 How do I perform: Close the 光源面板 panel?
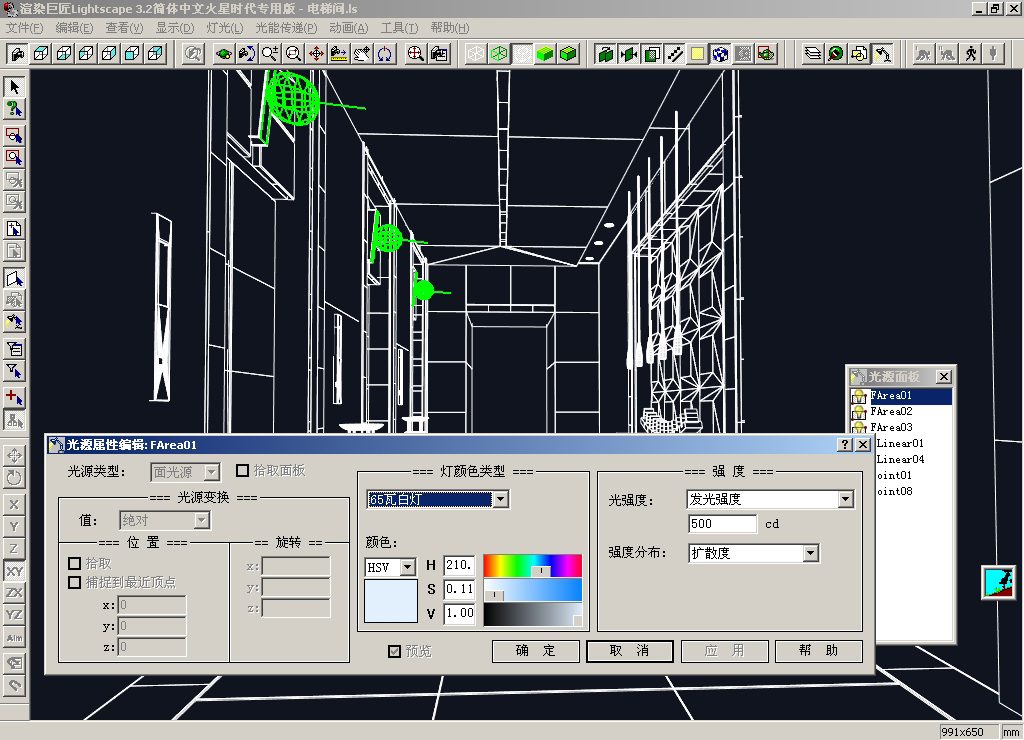tap(944, 377)
